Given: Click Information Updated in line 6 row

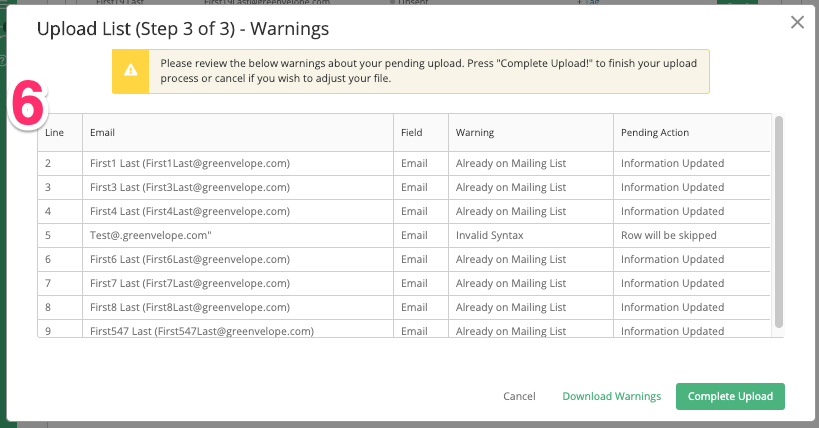Looking at the screenshot, I should [692, 260].
